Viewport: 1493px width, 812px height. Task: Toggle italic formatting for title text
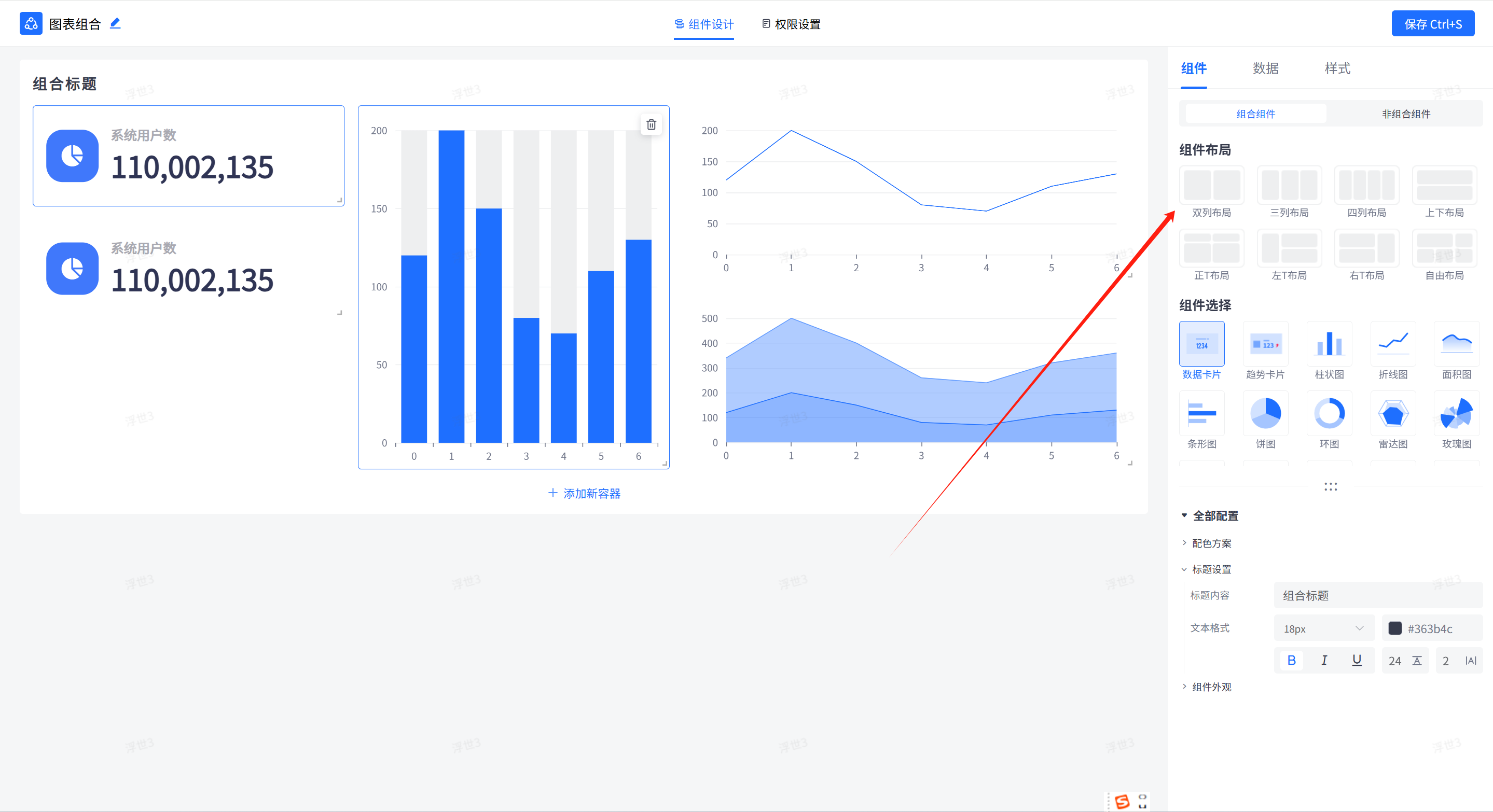click(x=1324, y=660)
